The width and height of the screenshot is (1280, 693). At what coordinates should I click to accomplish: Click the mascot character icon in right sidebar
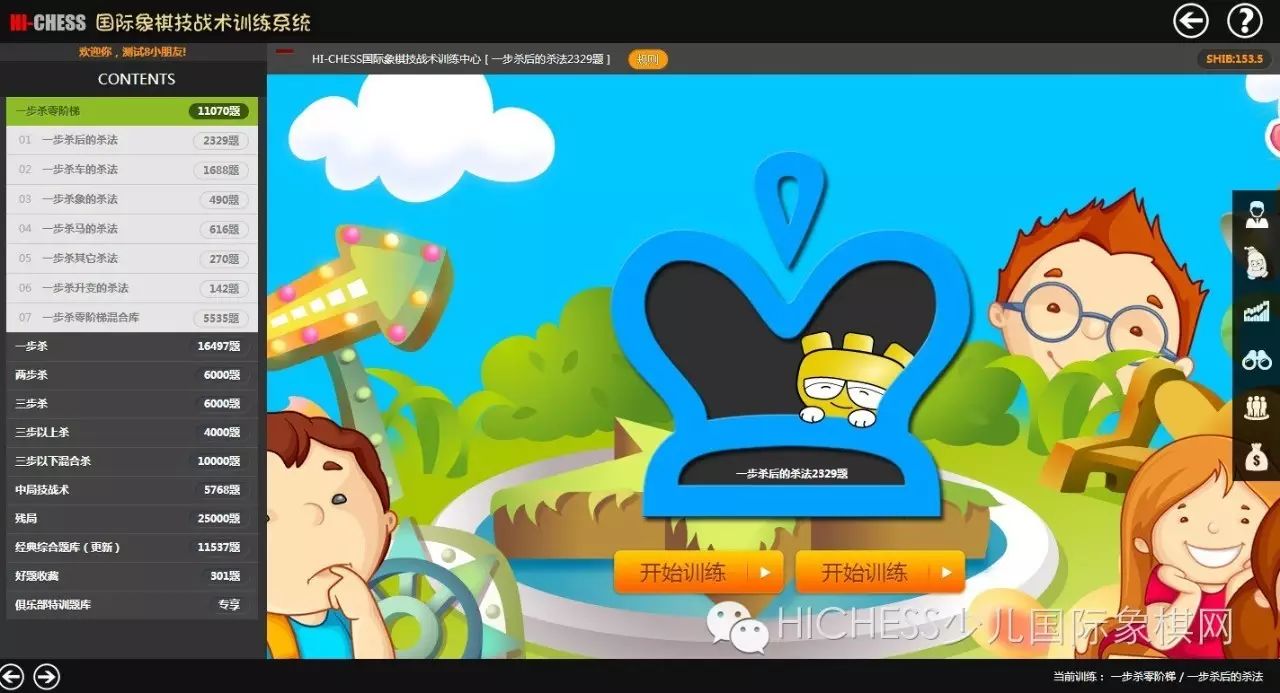pyautogui.click(x=1256, y=263)
